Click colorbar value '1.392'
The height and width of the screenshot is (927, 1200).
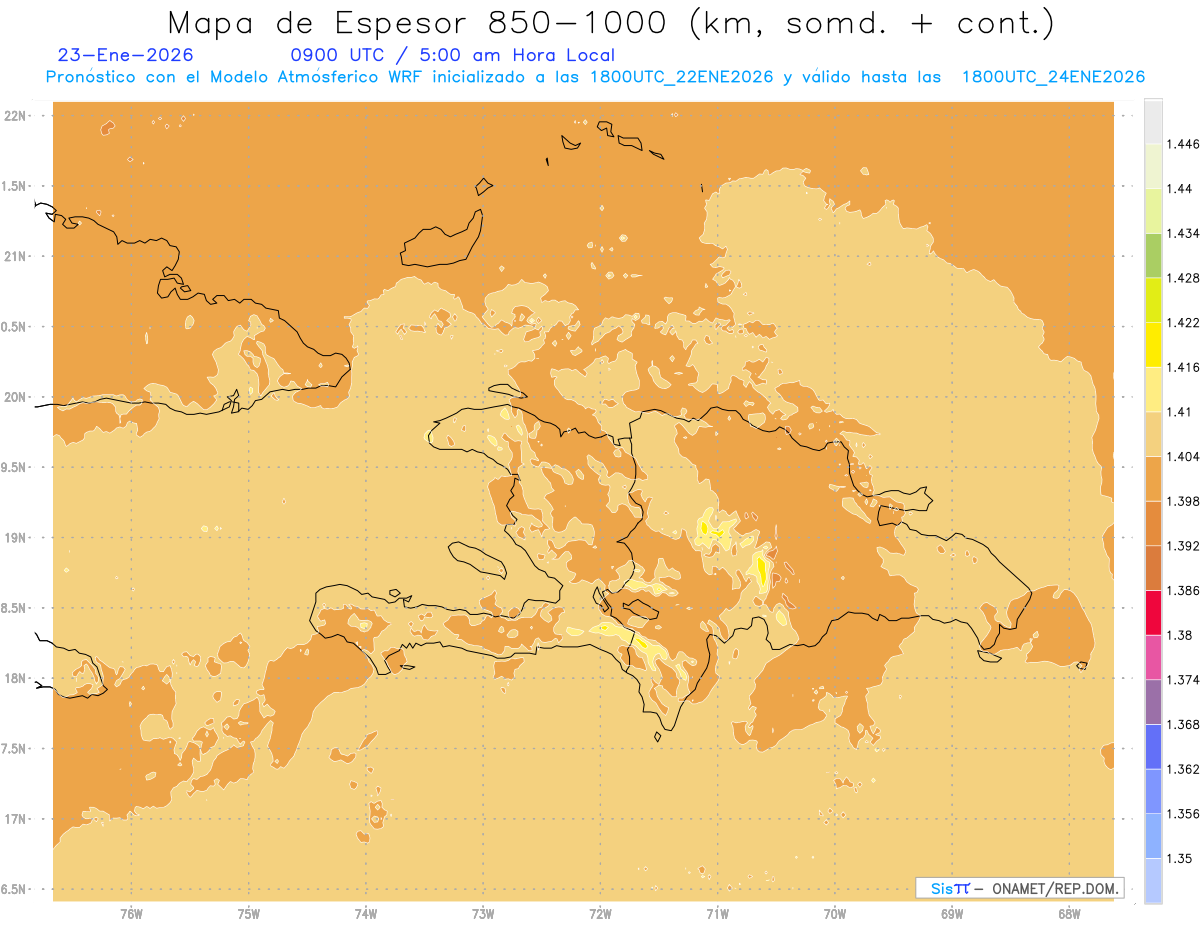point(1184,546)
